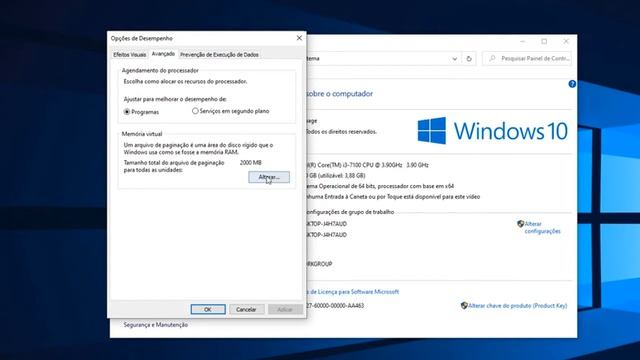
Task: Click the help question mark icon
Action: 572,84
